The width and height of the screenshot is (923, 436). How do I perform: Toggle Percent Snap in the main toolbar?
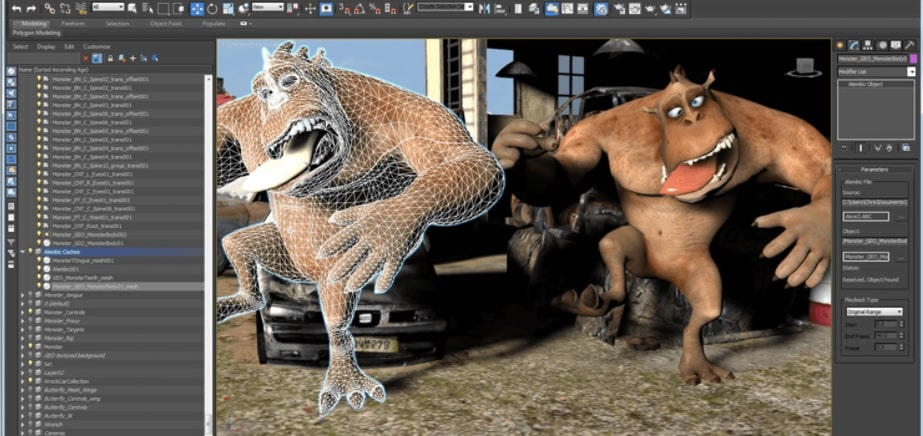375,8
